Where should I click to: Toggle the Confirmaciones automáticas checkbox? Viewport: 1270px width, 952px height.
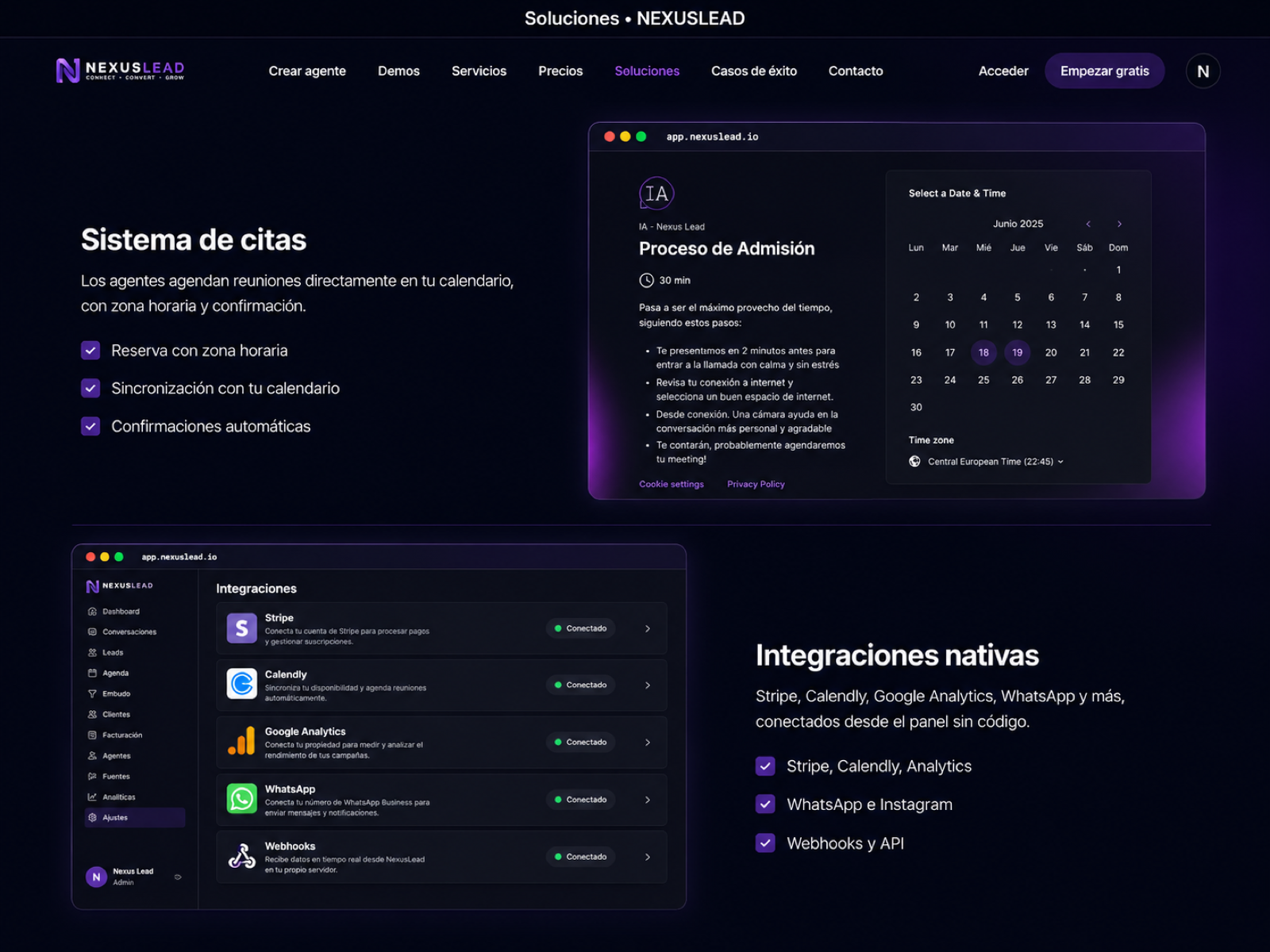tap(90, 426)
